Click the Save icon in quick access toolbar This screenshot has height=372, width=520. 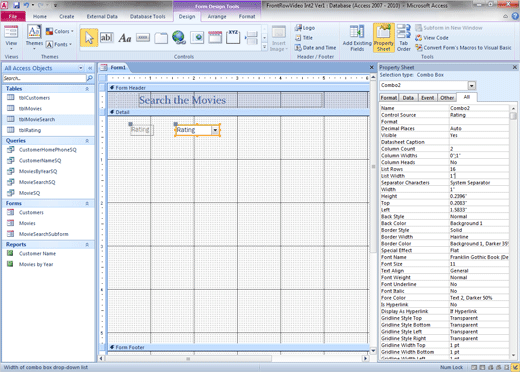click(x=16, y=5)
